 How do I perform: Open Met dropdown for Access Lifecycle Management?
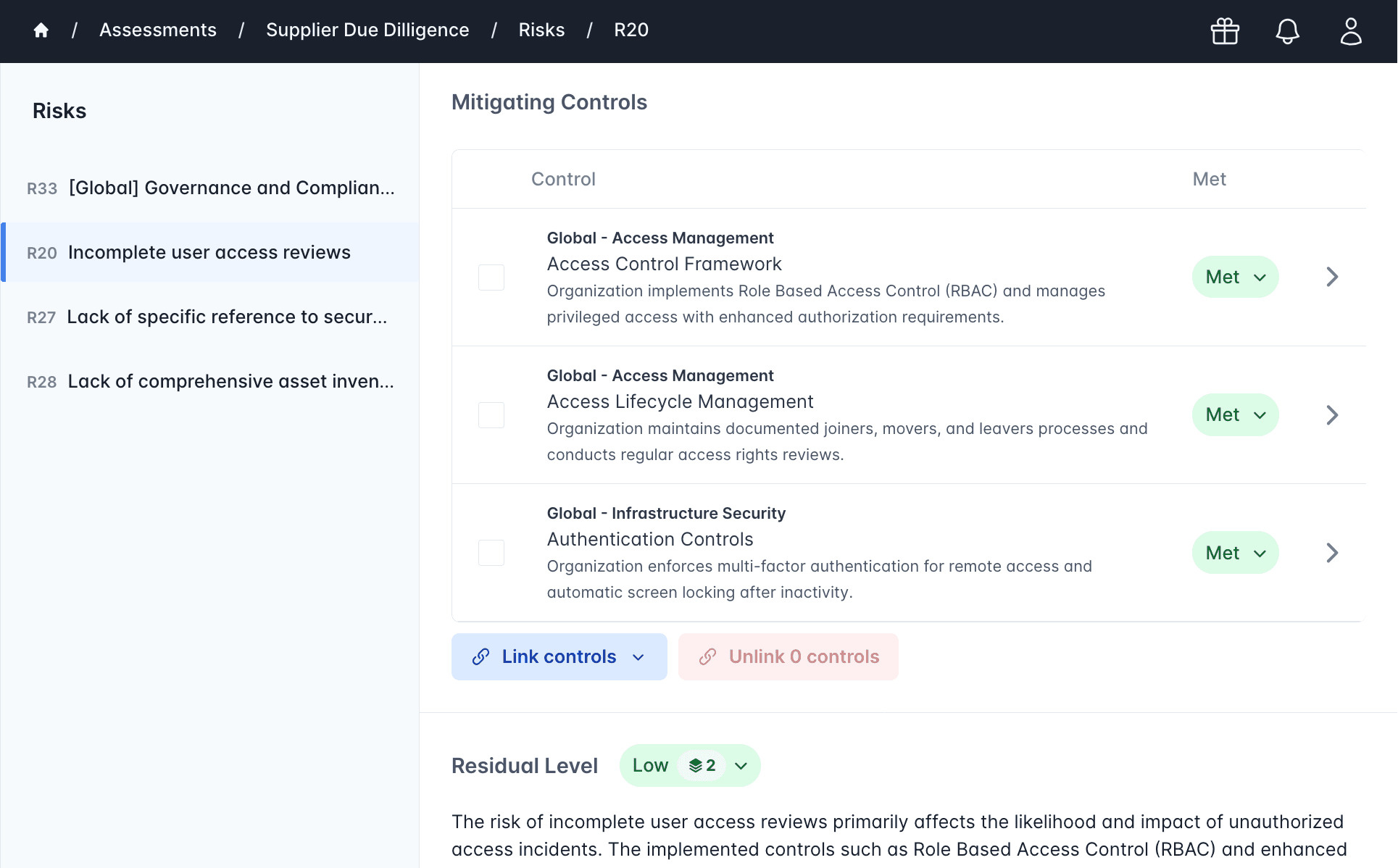click(x=1235, y=414)
